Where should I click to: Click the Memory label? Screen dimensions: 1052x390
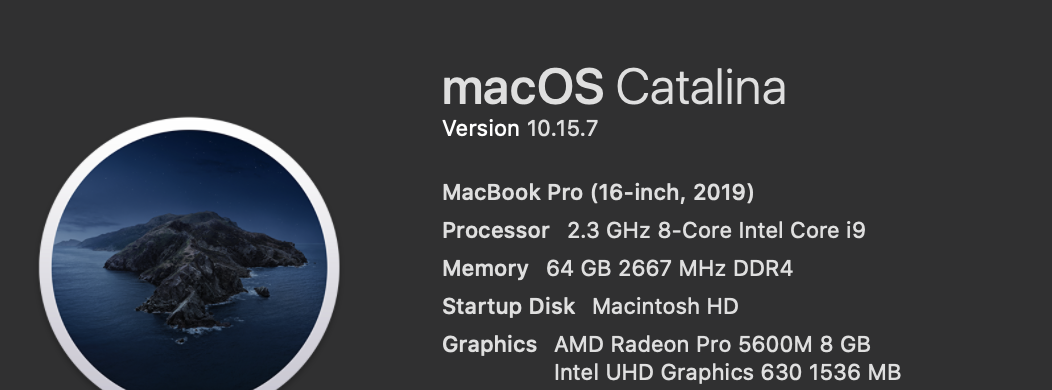pos(485,269)
